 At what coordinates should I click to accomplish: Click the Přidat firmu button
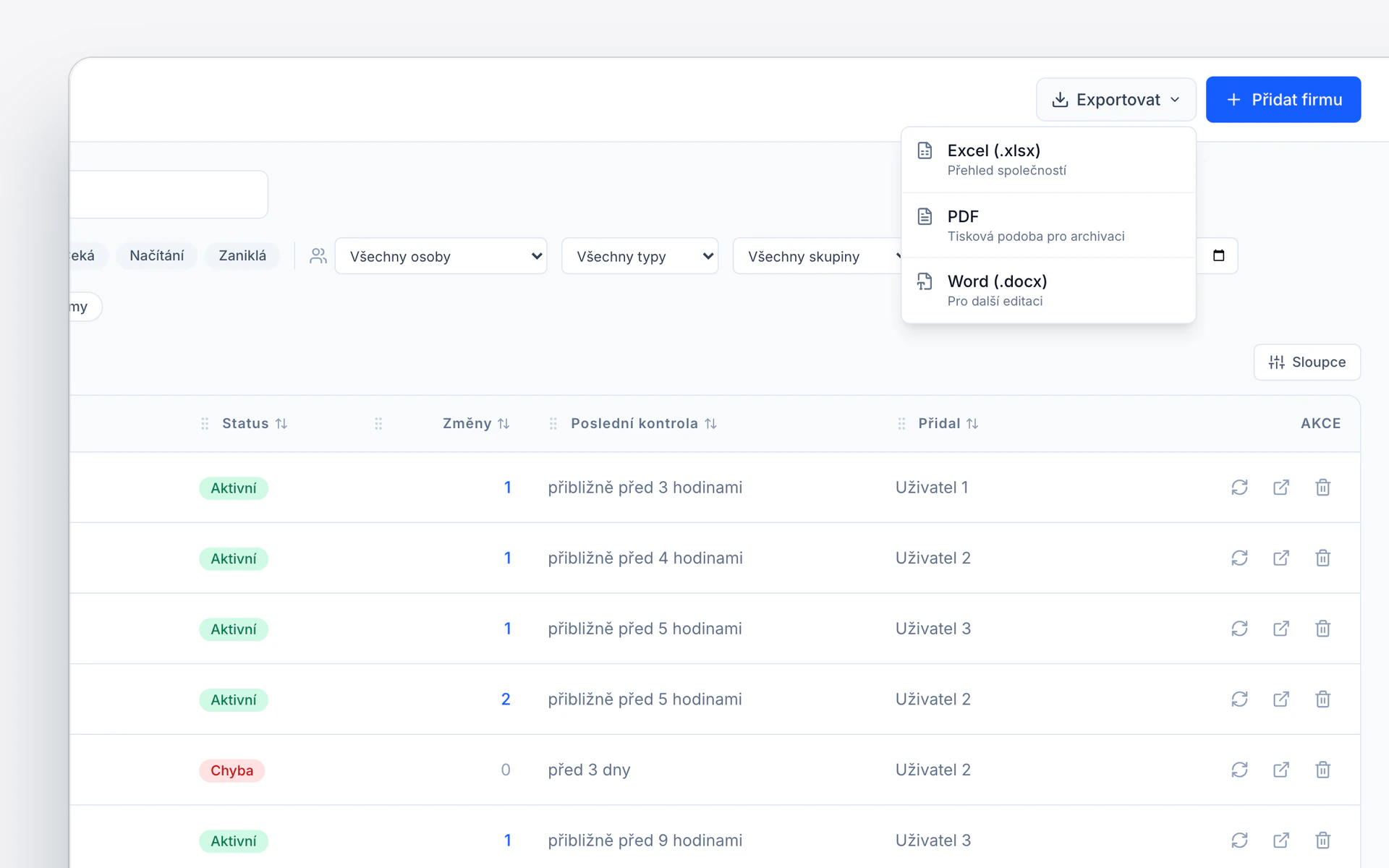coord(1283,100)
